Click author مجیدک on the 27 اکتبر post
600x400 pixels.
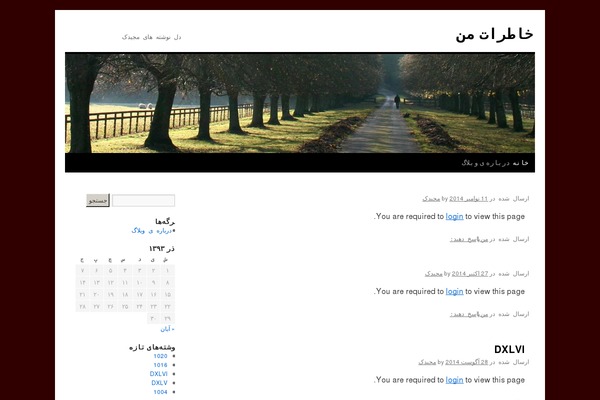coord(433,273)
